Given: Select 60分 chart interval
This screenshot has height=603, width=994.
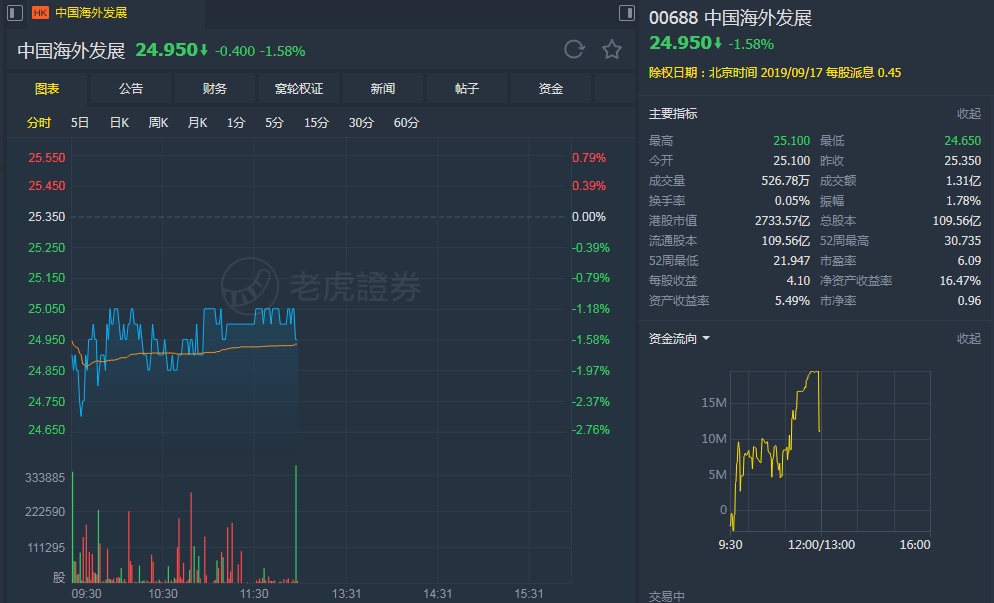Looking at the screenshot, I should click(406, 122).
